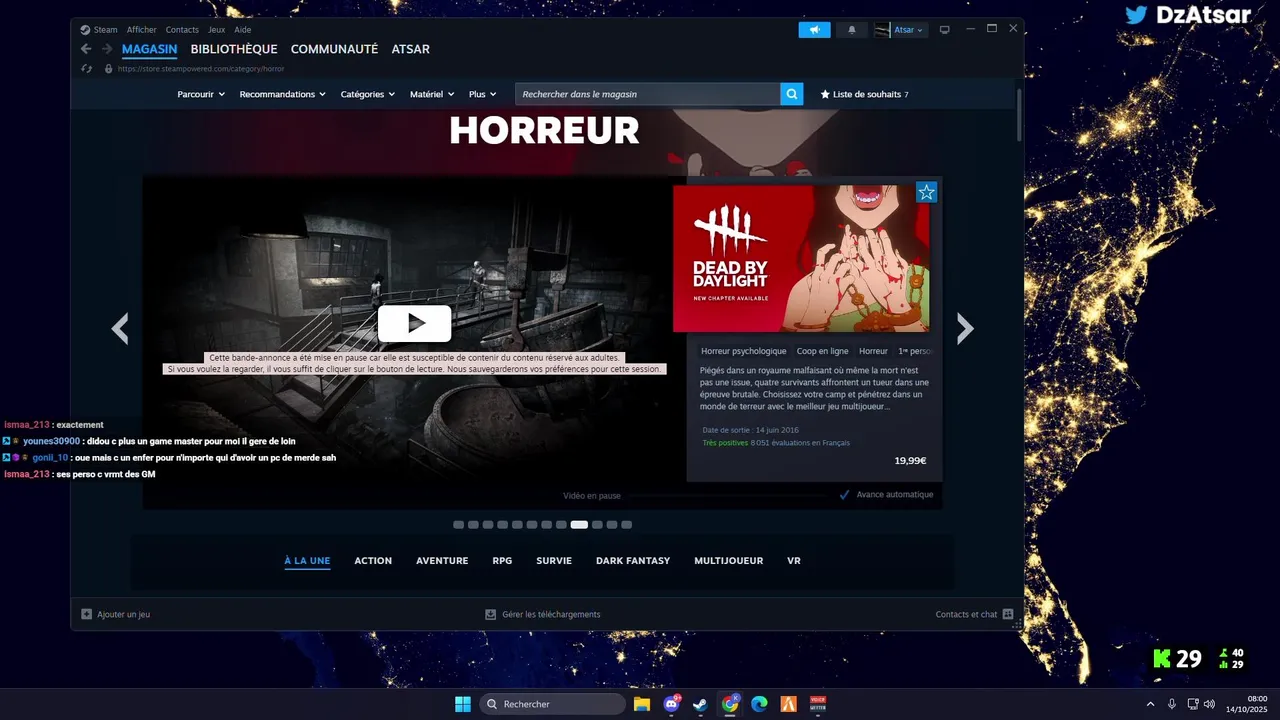Open the megaphone announcements button
Image resolution: width=1280 pixels, height=720 pixels.
814,30
